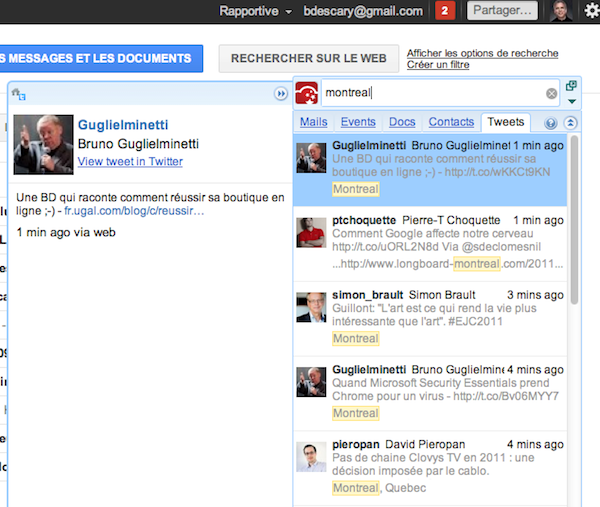This screenshot has width=600, height=507.
Task: Click '1 min ago via web' timestamp
Action: [x=66, y=233]
